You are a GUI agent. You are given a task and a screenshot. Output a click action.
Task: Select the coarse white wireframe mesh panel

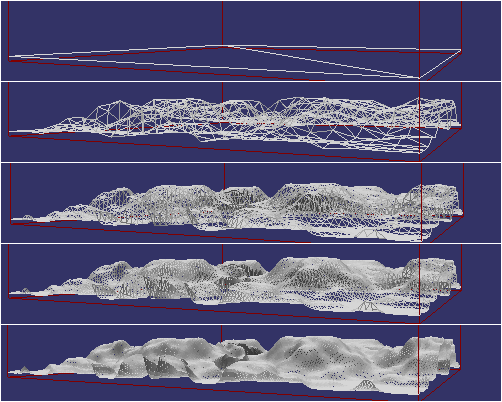pos(251,122)
